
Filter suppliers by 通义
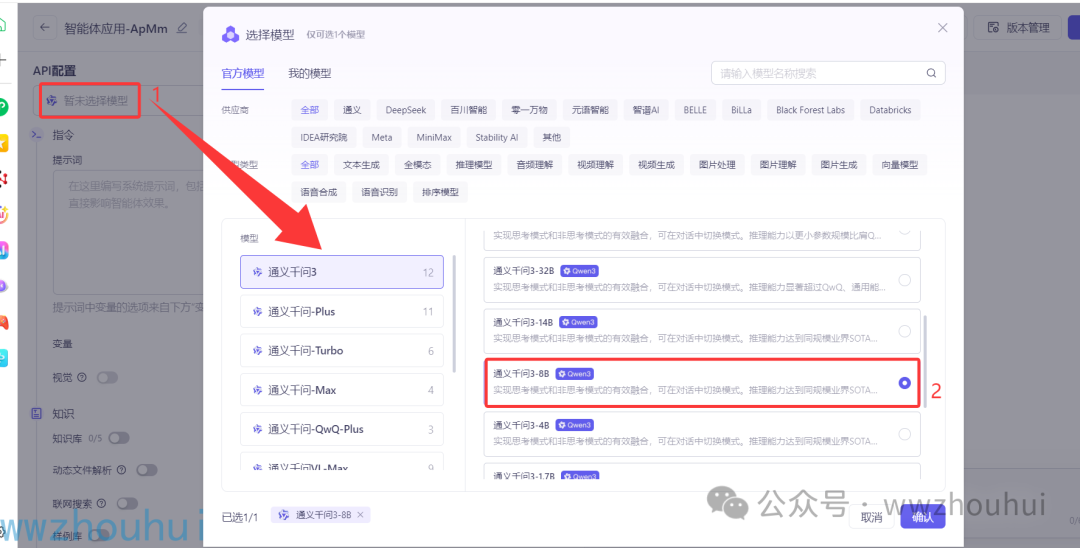pyautogui.click(x=352, y=109)
